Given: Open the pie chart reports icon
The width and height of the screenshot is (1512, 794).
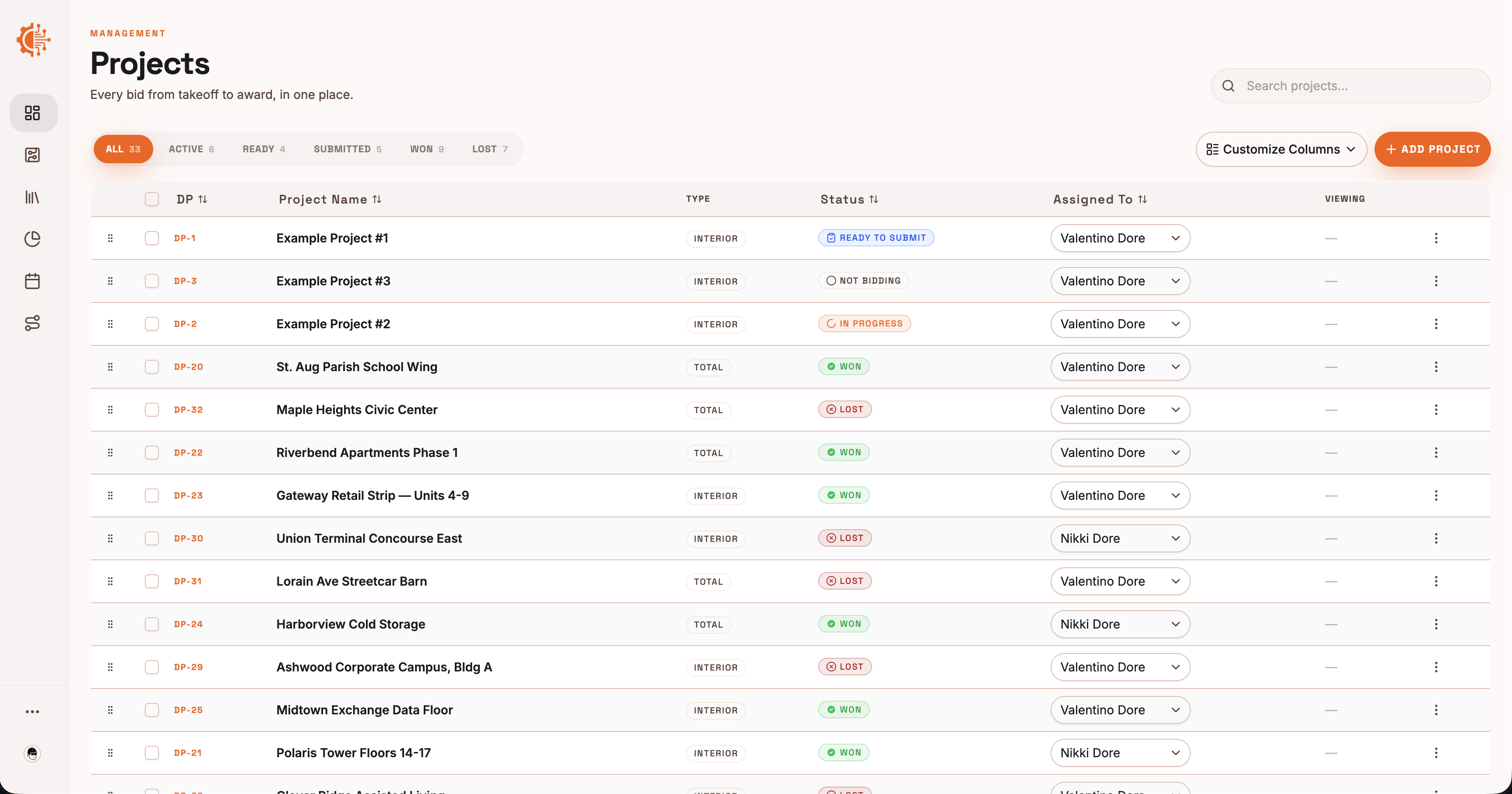Looking at the screenshot, I should click(x=33, y=239).
